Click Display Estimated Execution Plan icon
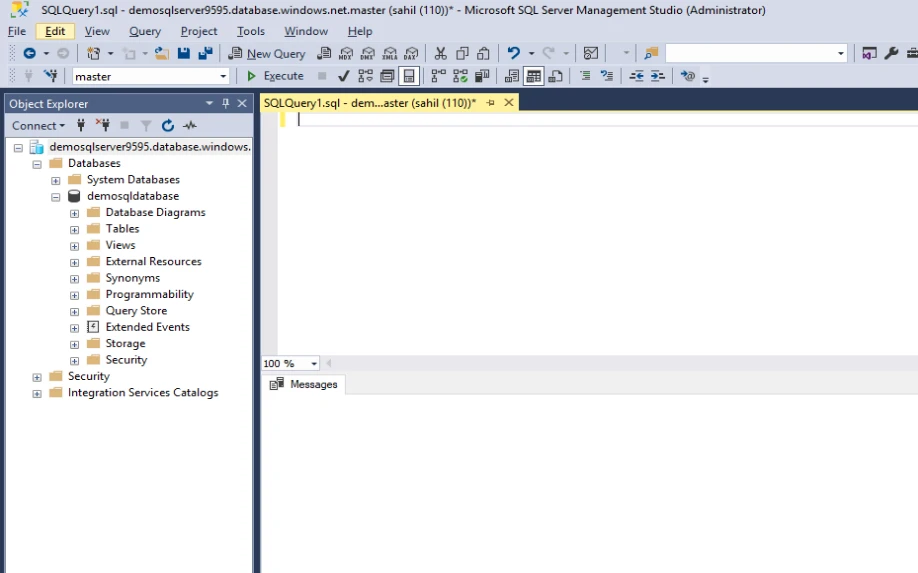The height and width of the screenshot is (573, 918). click(365, 76)
